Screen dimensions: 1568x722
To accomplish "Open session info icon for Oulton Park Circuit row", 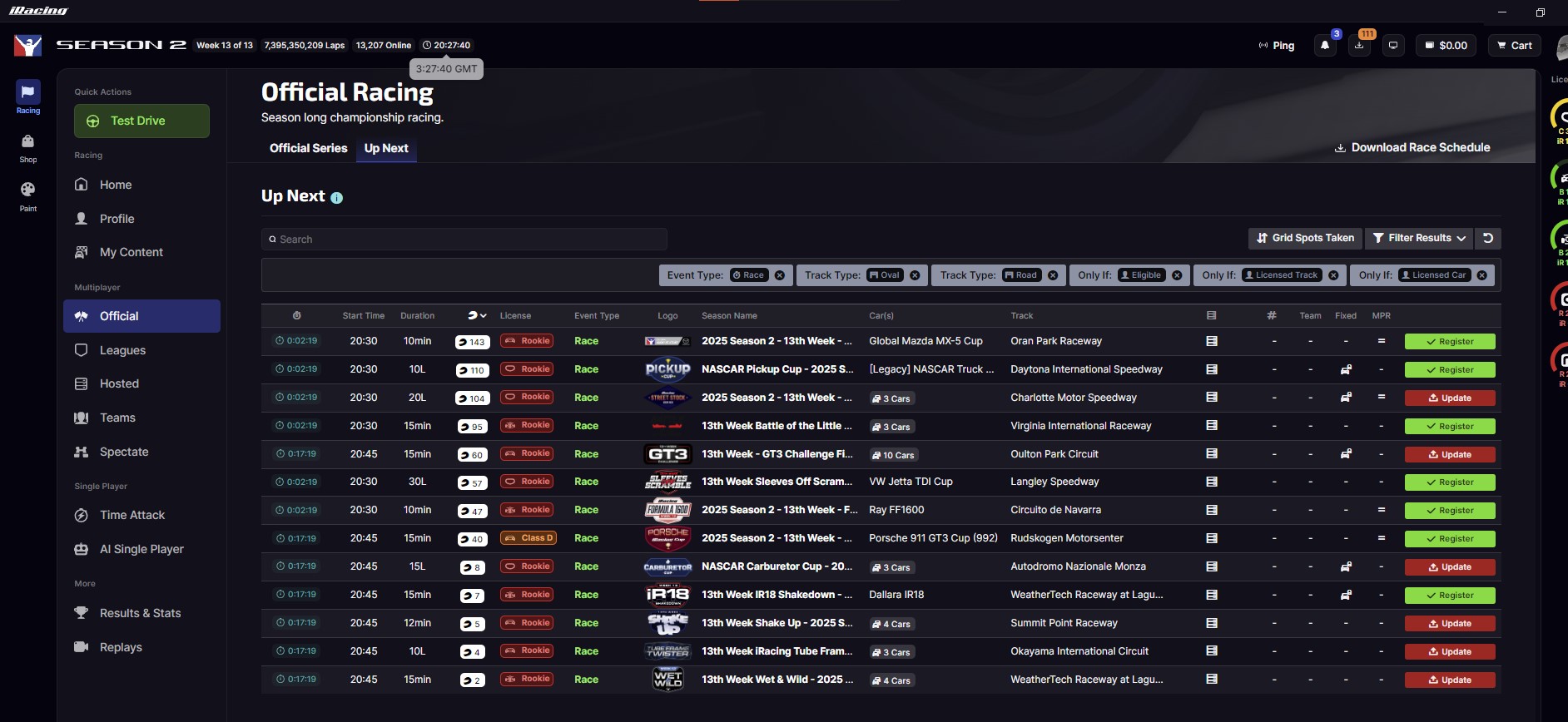I will click(x=1212, y=454).
